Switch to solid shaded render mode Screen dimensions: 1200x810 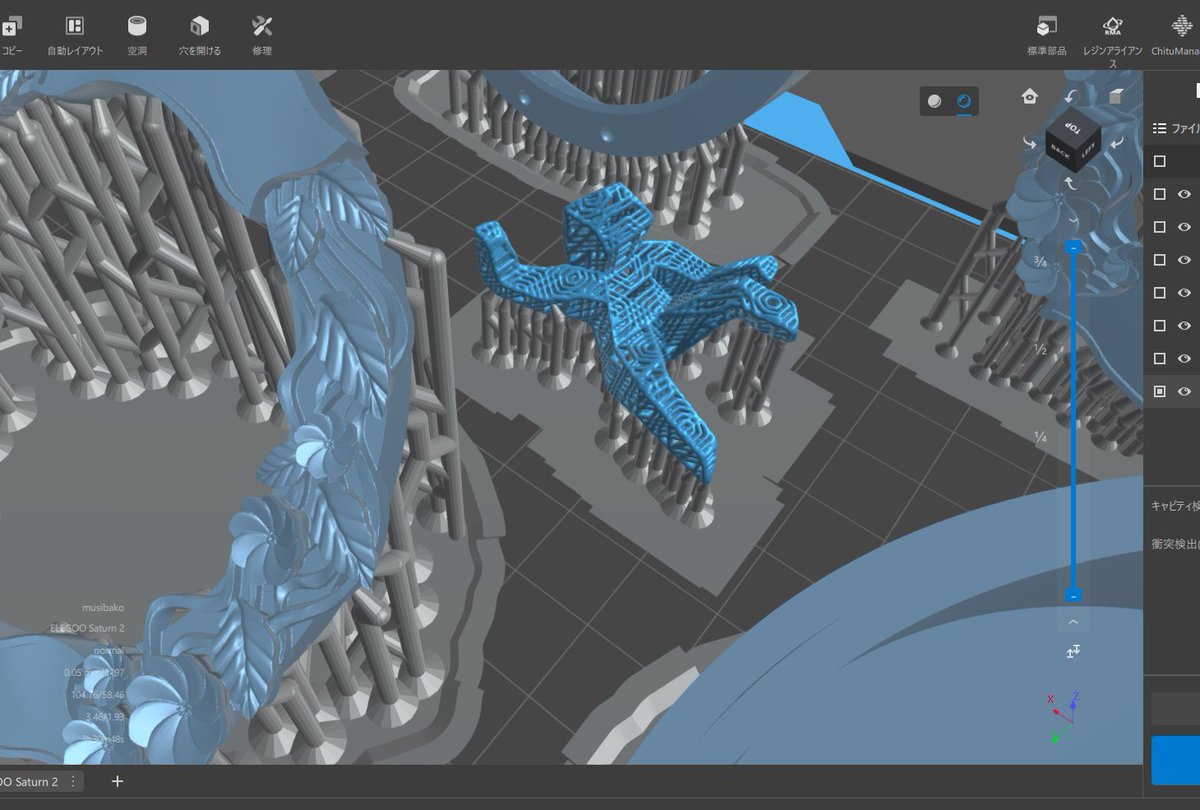934,101
